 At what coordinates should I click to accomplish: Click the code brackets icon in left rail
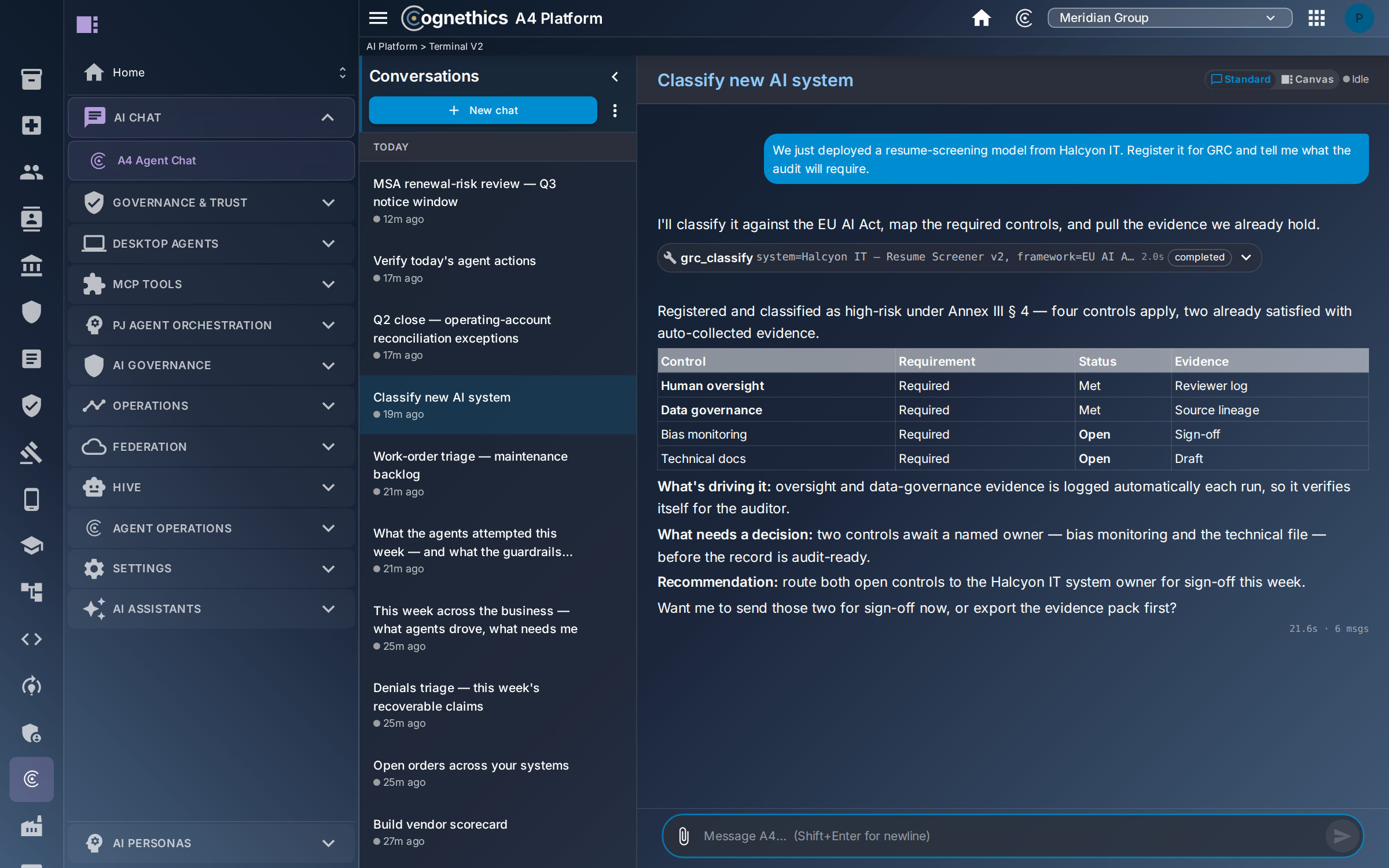tap(31, 639)
